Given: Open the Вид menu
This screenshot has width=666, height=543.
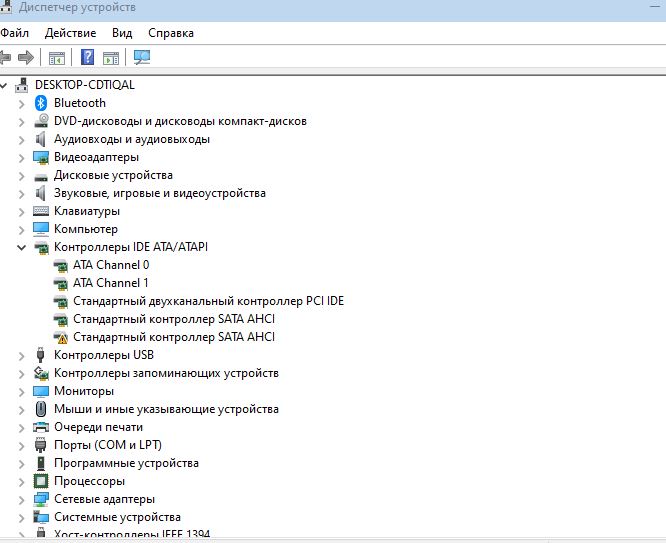Looking at the screenshot, I should click(122, 33).
